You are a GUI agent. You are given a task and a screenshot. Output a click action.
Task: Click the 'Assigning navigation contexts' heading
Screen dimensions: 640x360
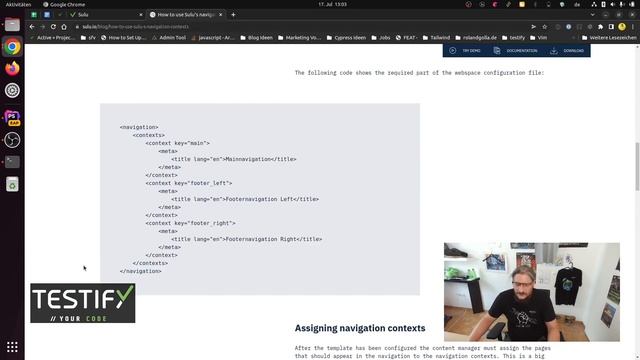(x=360, y=328)
